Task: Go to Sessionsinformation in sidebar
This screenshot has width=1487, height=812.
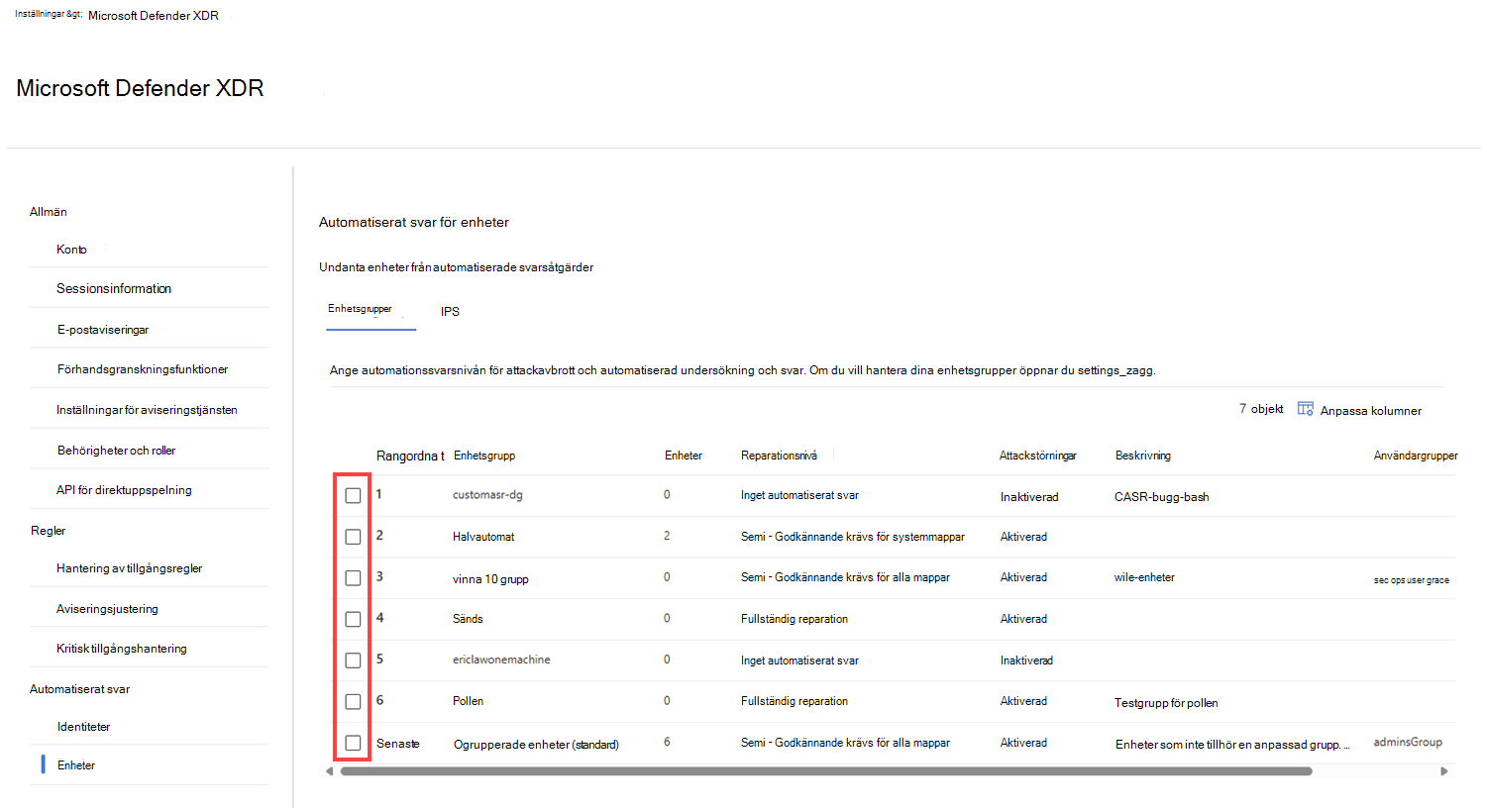Action: 114,289
